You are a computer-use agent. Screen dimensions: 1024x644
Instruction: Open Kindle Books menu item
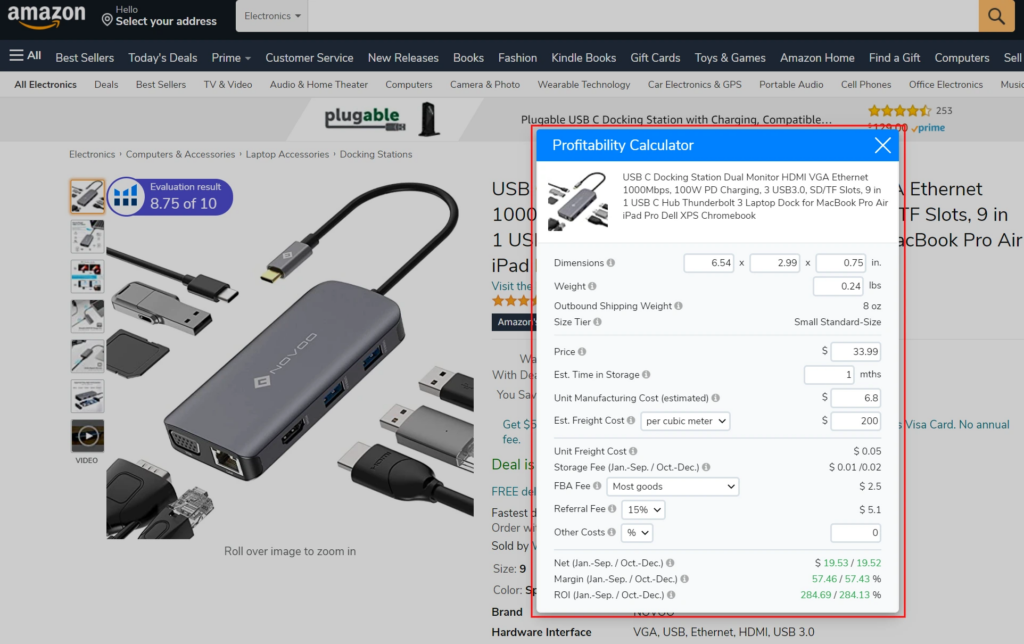pos(583,57)
